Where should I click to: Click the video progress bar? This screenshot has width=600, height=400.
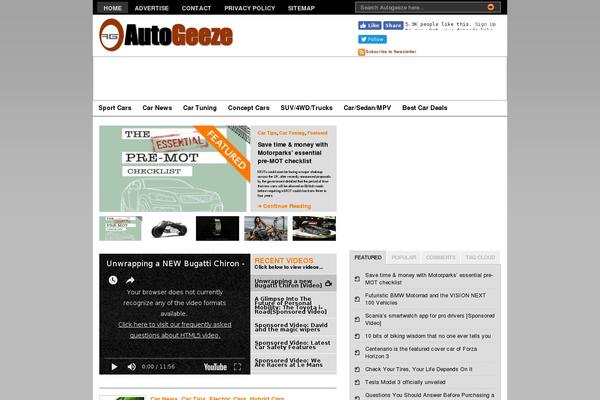[174, 359]
